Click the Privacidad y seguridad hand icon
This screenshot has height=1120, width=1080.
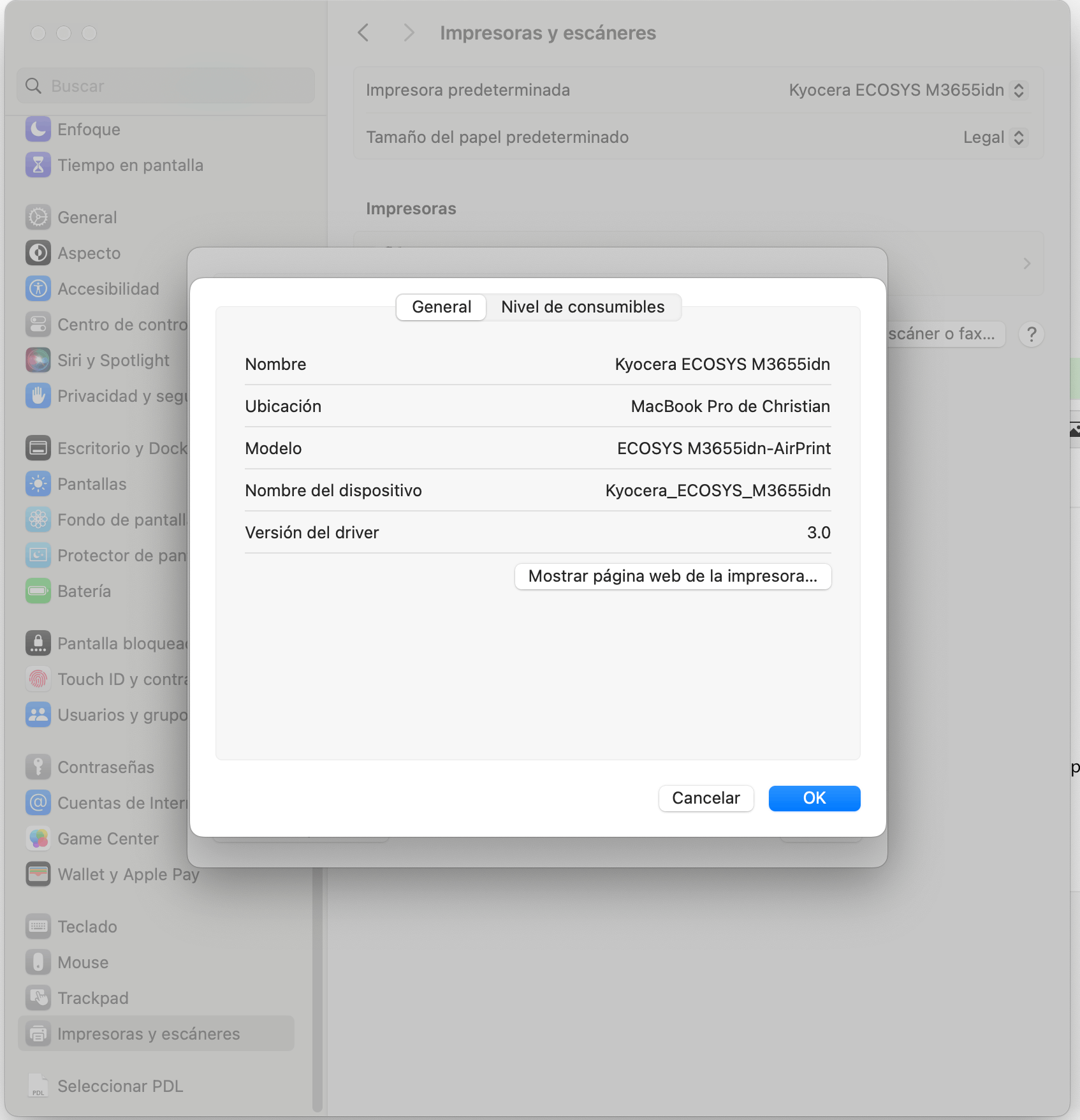(38, 396)
